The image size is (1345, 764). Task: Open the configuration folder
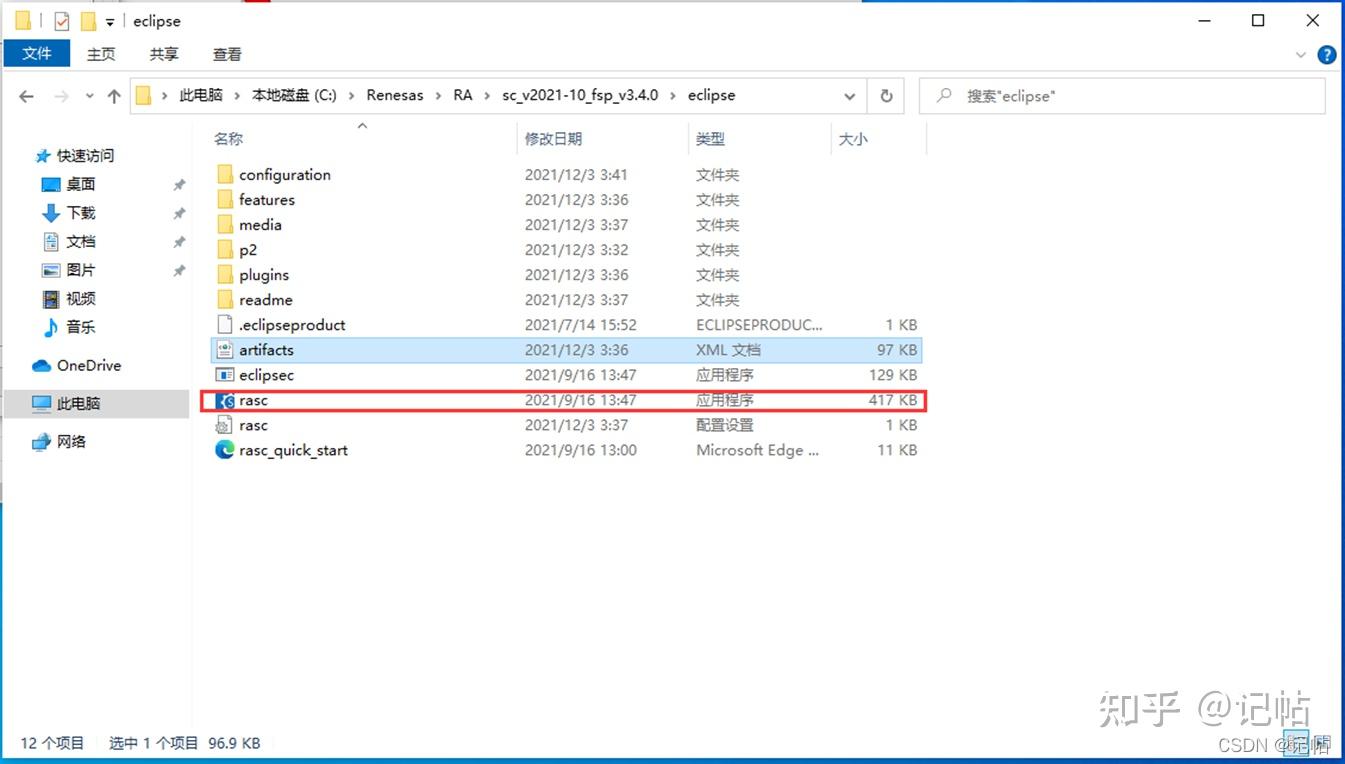[285, 174]
